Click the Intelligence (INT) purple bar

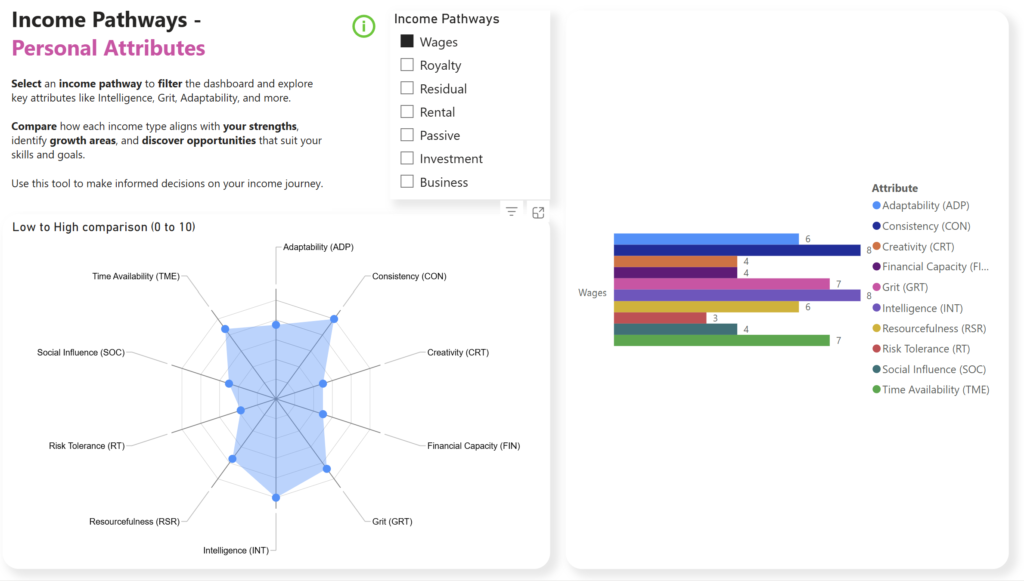(737, 296)
